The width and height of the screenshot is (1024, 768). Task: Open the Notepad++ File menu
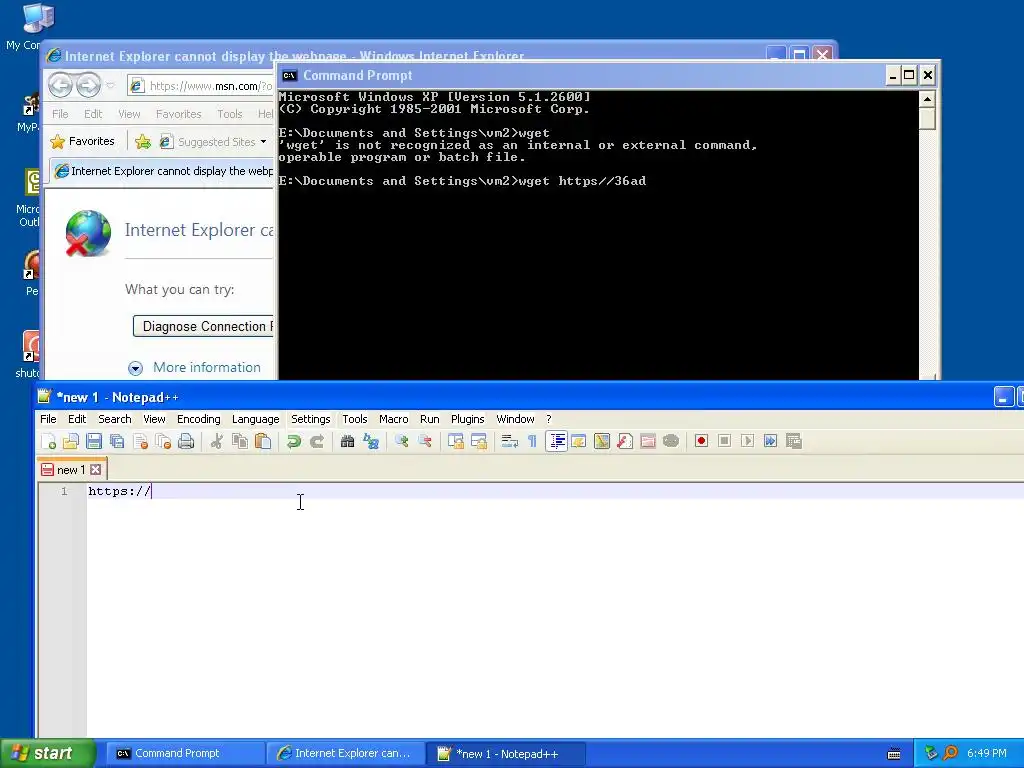click(48, 419)
